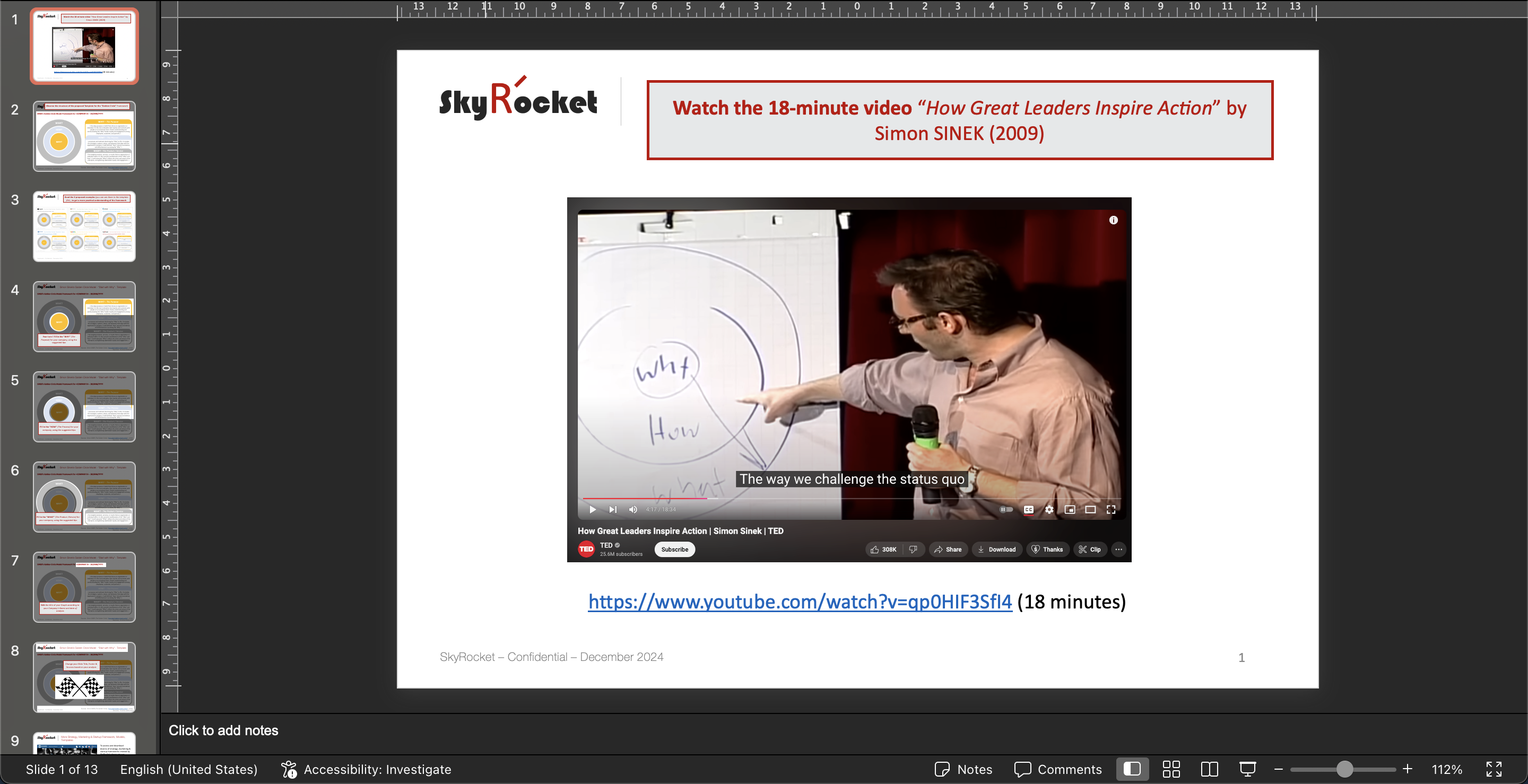Click next-track icon in video screenshot

[x=613, y=509]
